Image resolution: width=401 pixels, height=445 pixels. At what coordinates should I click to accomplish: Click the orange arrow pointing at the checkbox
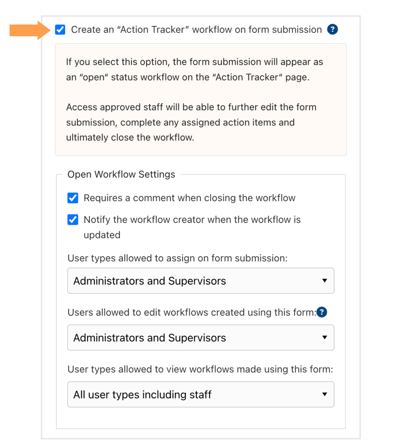[x=30, y=30]
